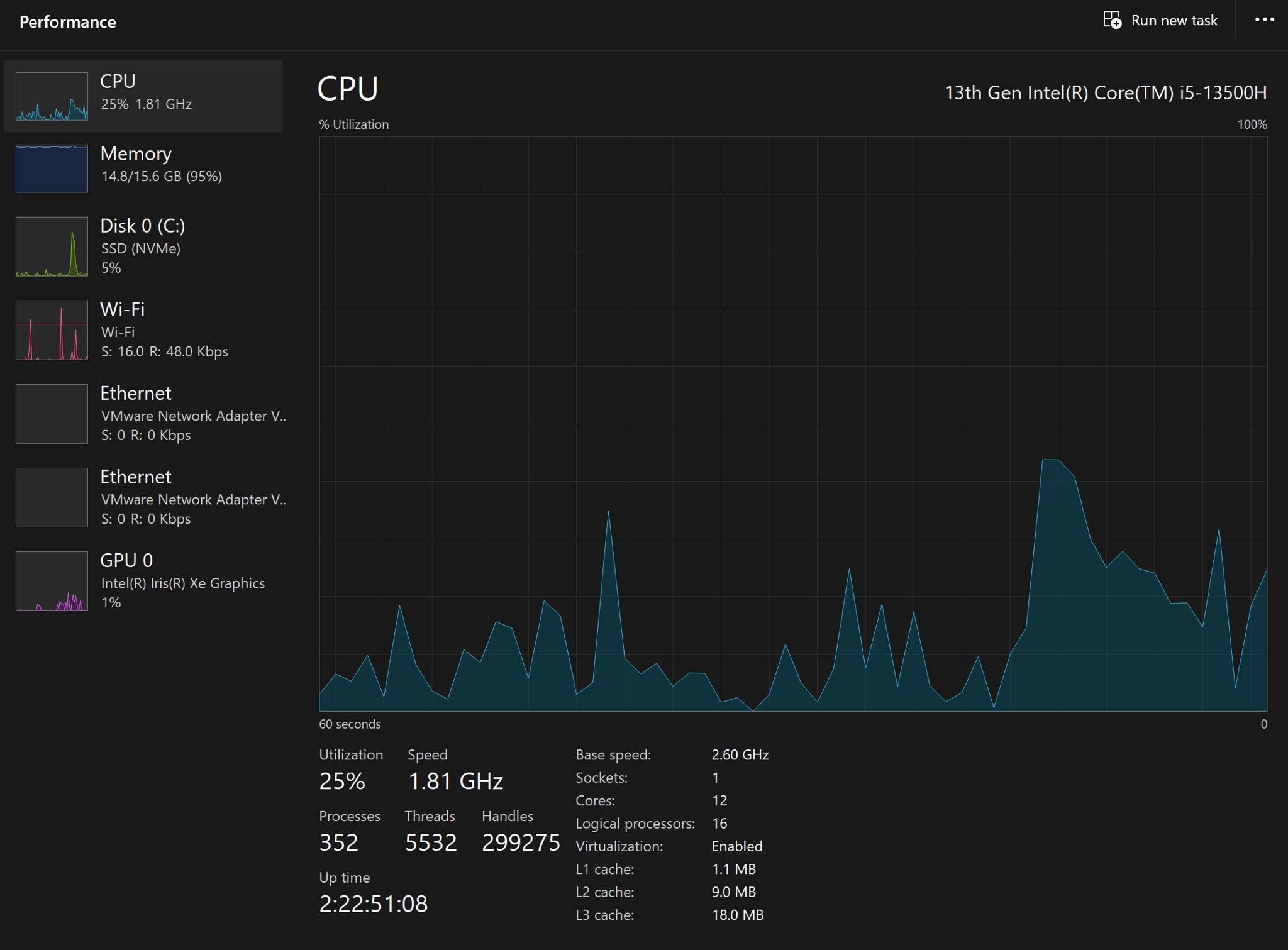Select the first Ethernet adapter thumbnail

(52, 414)
